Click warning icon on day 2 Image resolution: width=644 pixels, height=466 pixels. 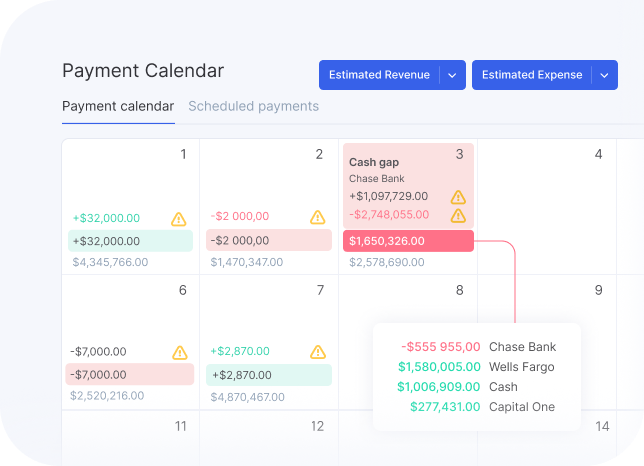pyautogui.click(x=317, y=217)
